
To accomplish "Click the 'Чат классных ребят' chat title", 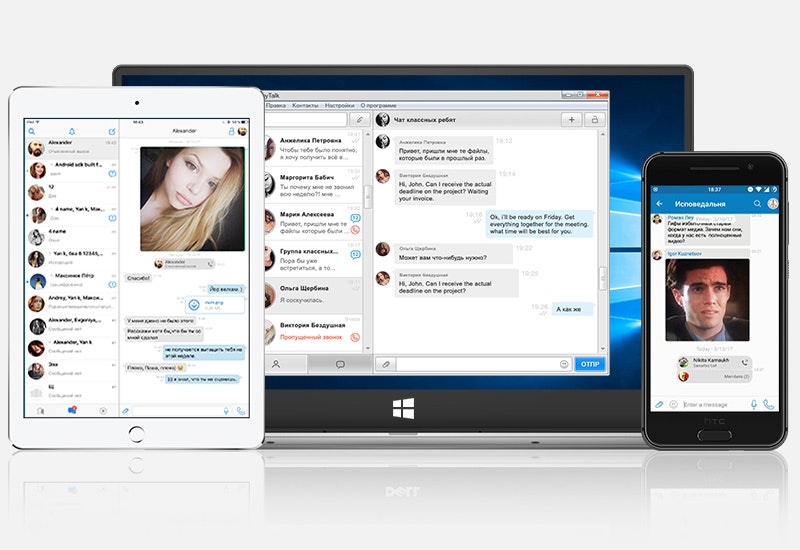I will point(425,120).
